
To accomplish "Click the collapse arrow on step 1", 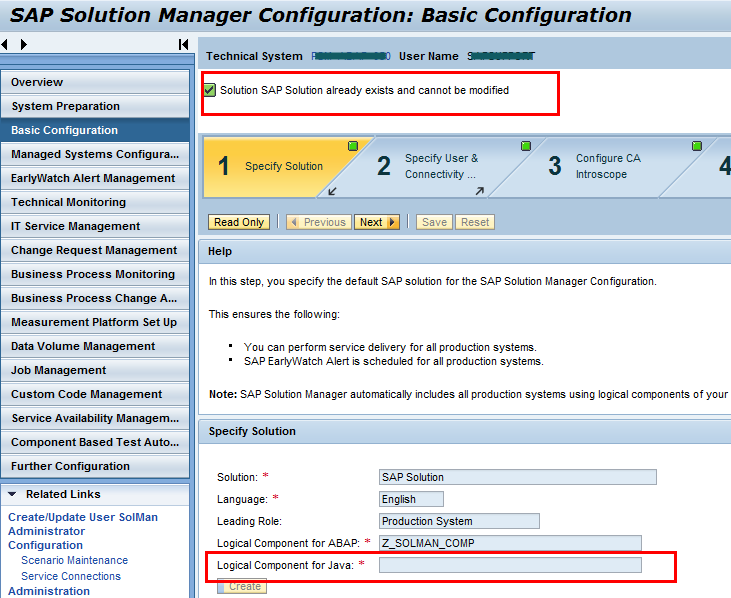I will point(332,191).
